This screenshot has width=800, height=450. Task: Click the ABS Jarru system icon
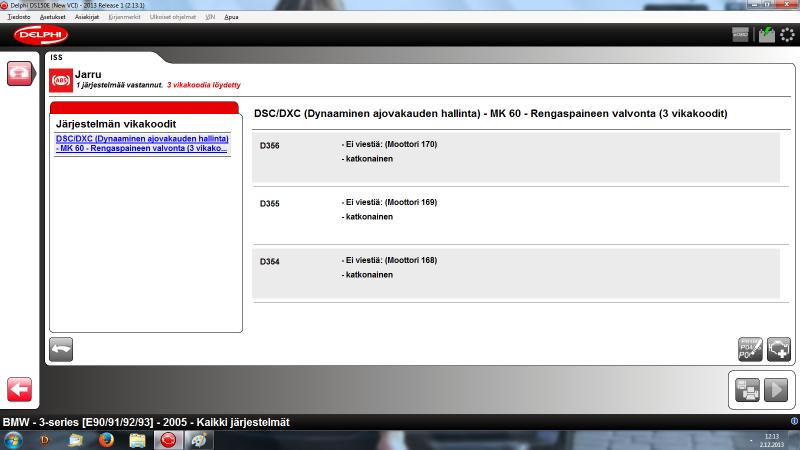[61, 79]
